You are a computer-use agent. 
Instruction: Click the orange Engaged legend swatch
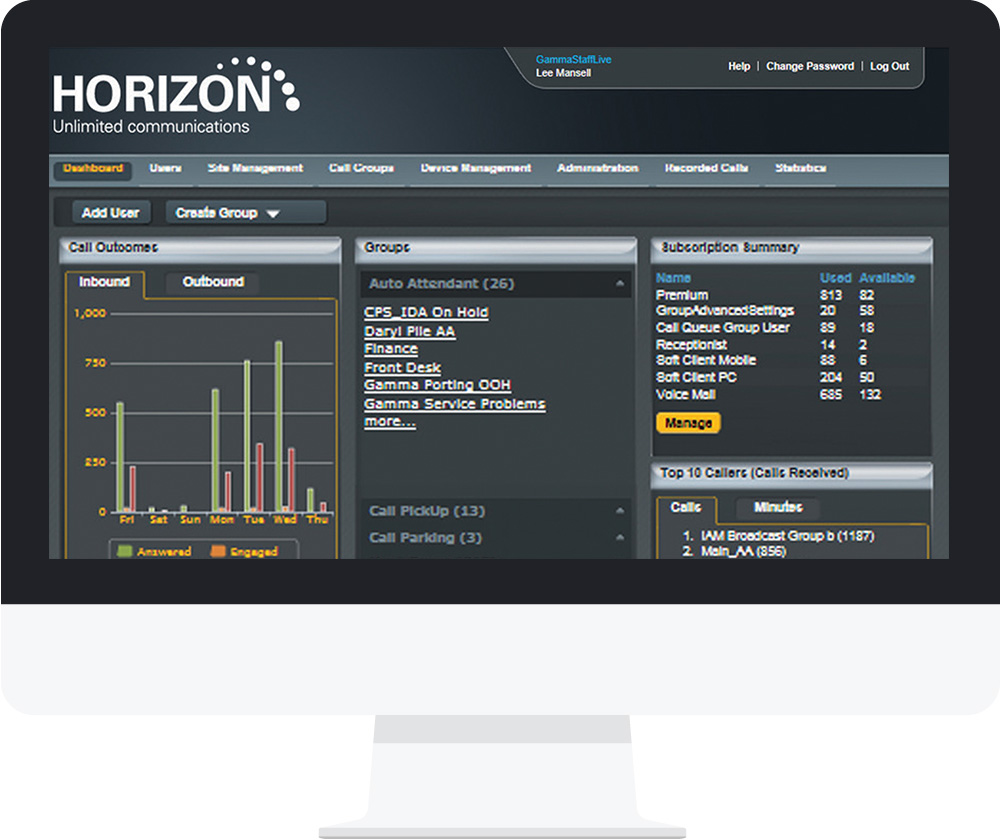coord(218,551)
